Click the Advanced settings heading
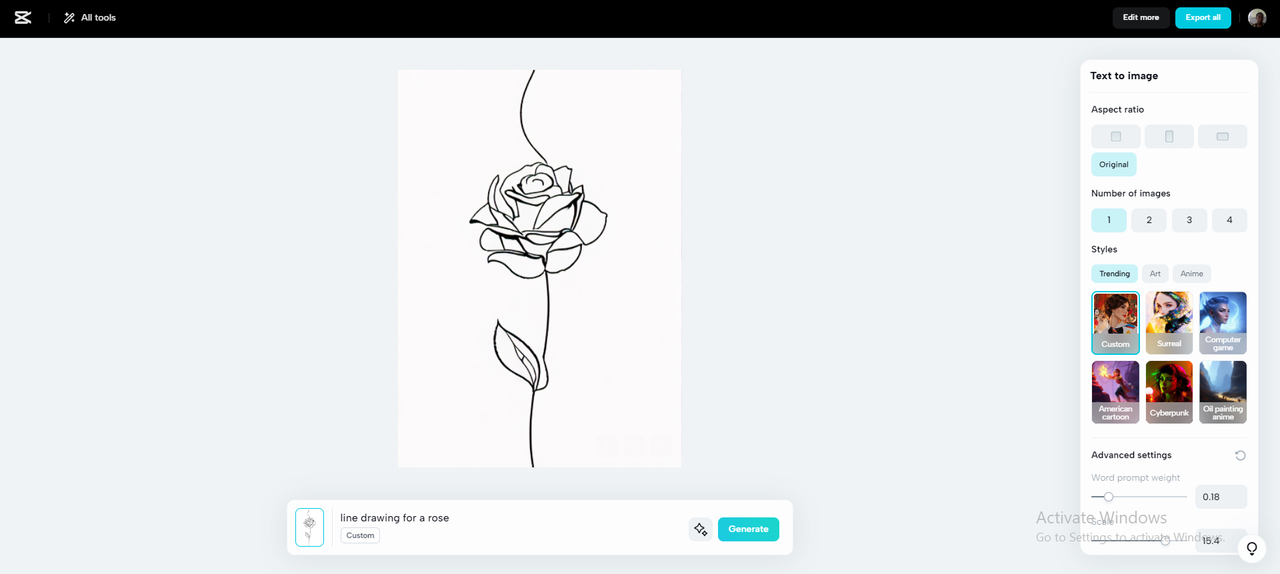1280x574 pixels. 1131,455
